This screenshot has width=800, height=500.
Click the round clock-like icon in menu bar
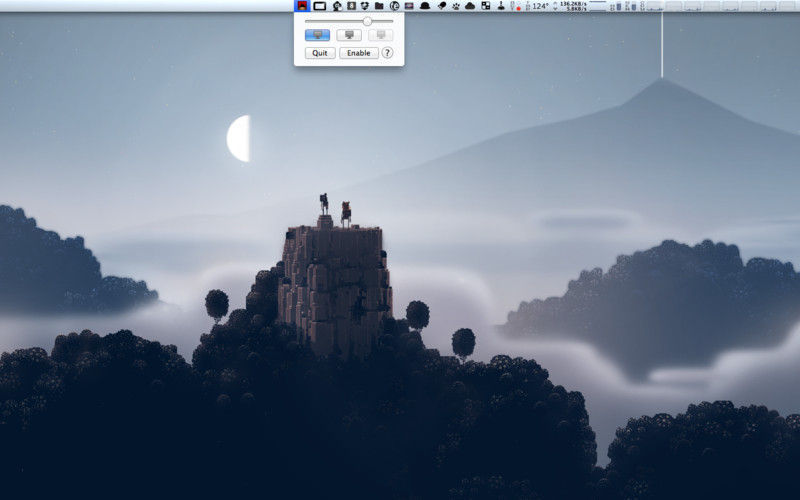click(x=394, y=6)
